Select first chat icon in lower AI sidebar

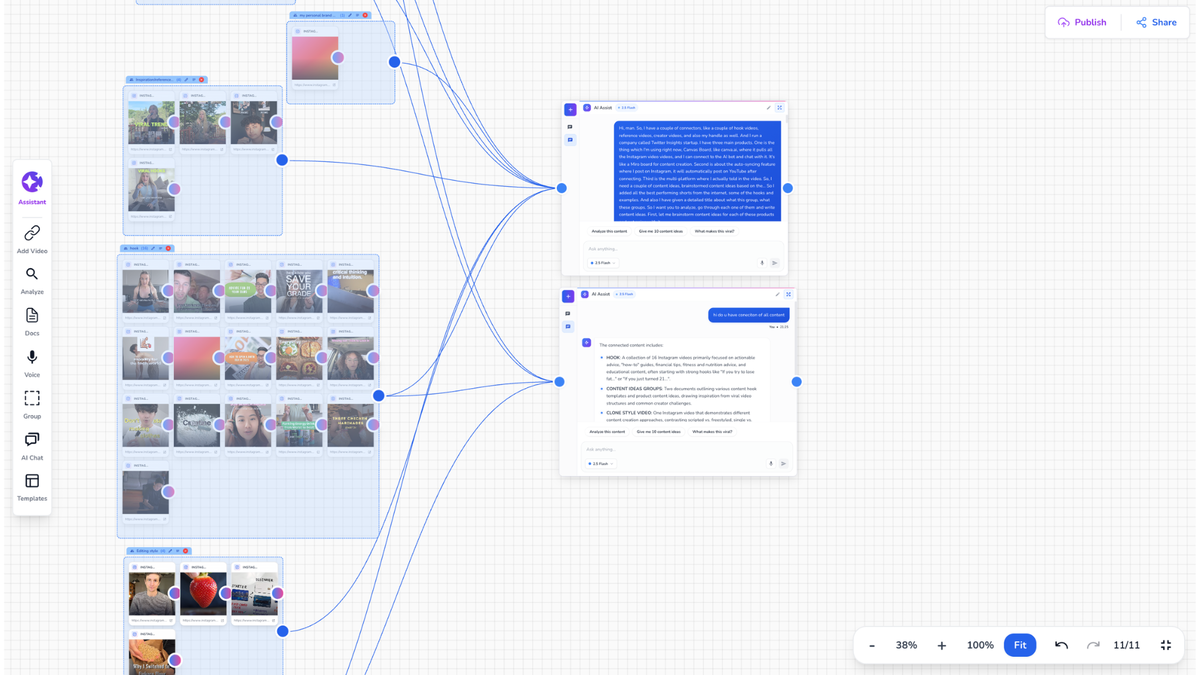(x=568, y=313)
